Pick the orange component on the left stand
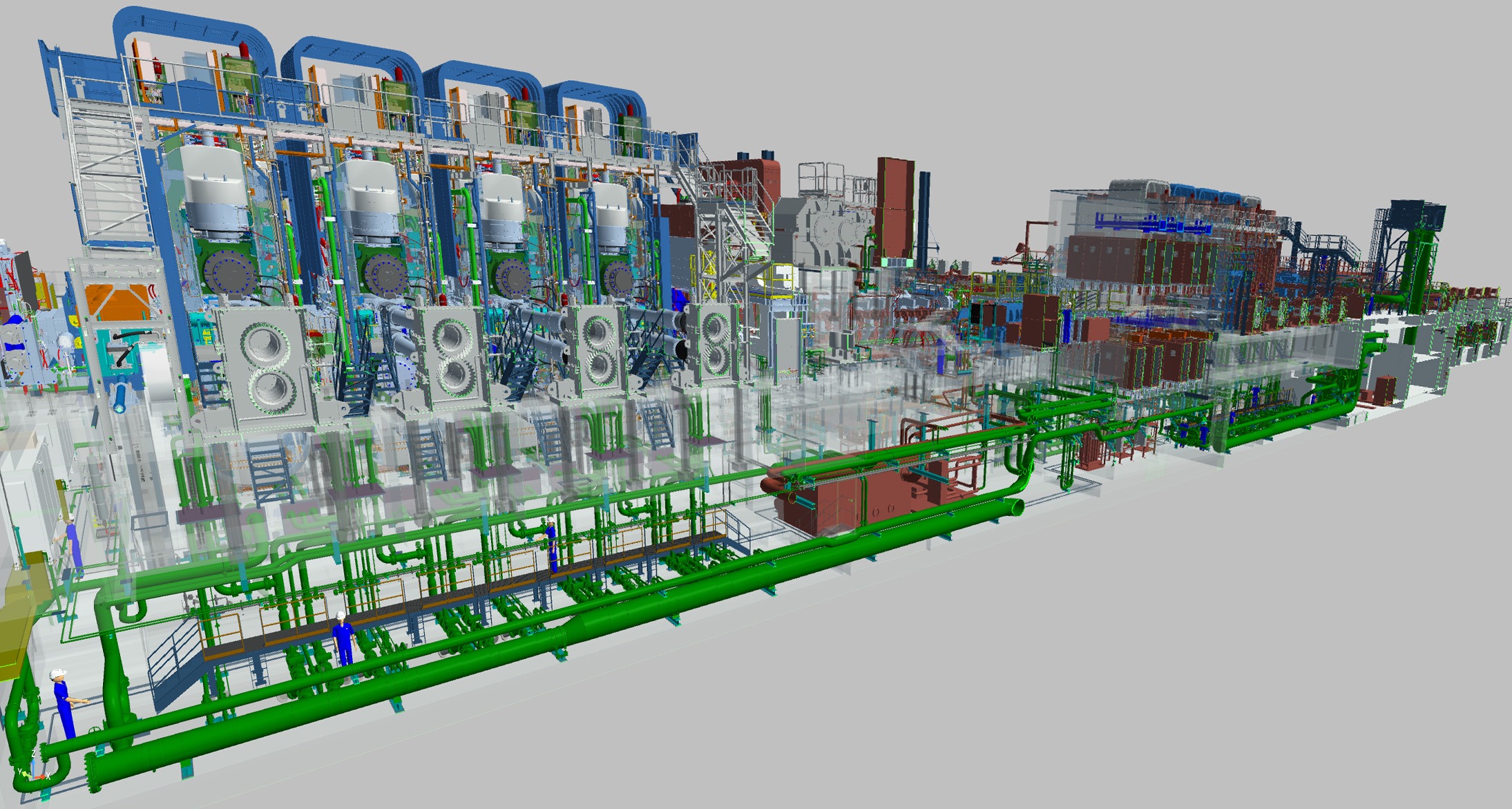This screenshot has width=1512, height=809. coord(124,304)
